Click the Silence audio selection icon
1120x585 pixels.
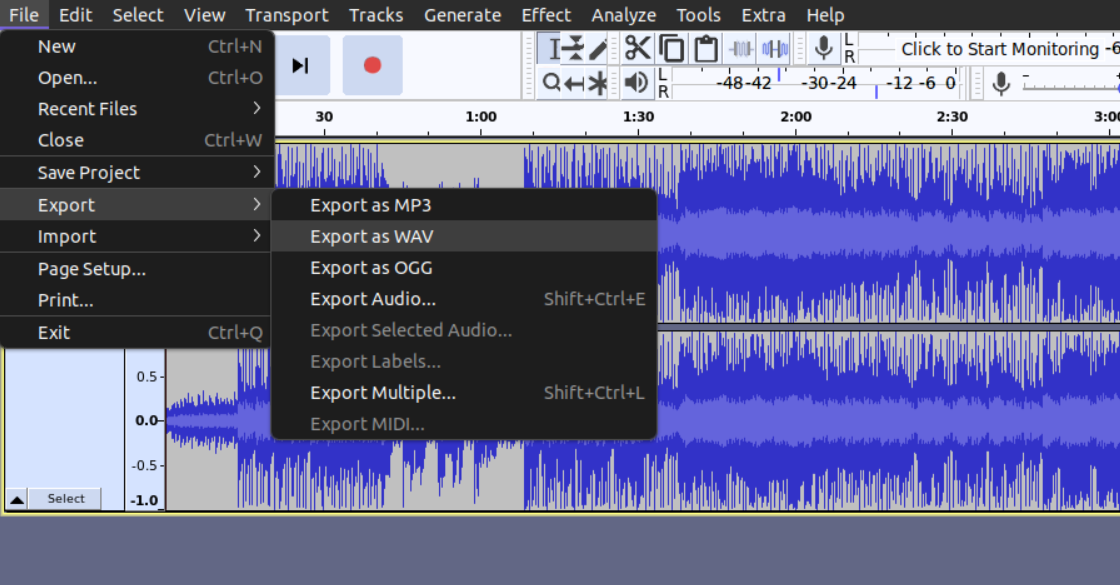click(775, 49)
